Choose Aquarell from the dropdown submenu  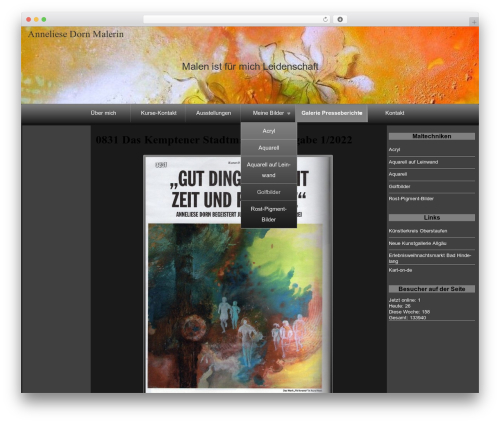(x=269, y=148)
